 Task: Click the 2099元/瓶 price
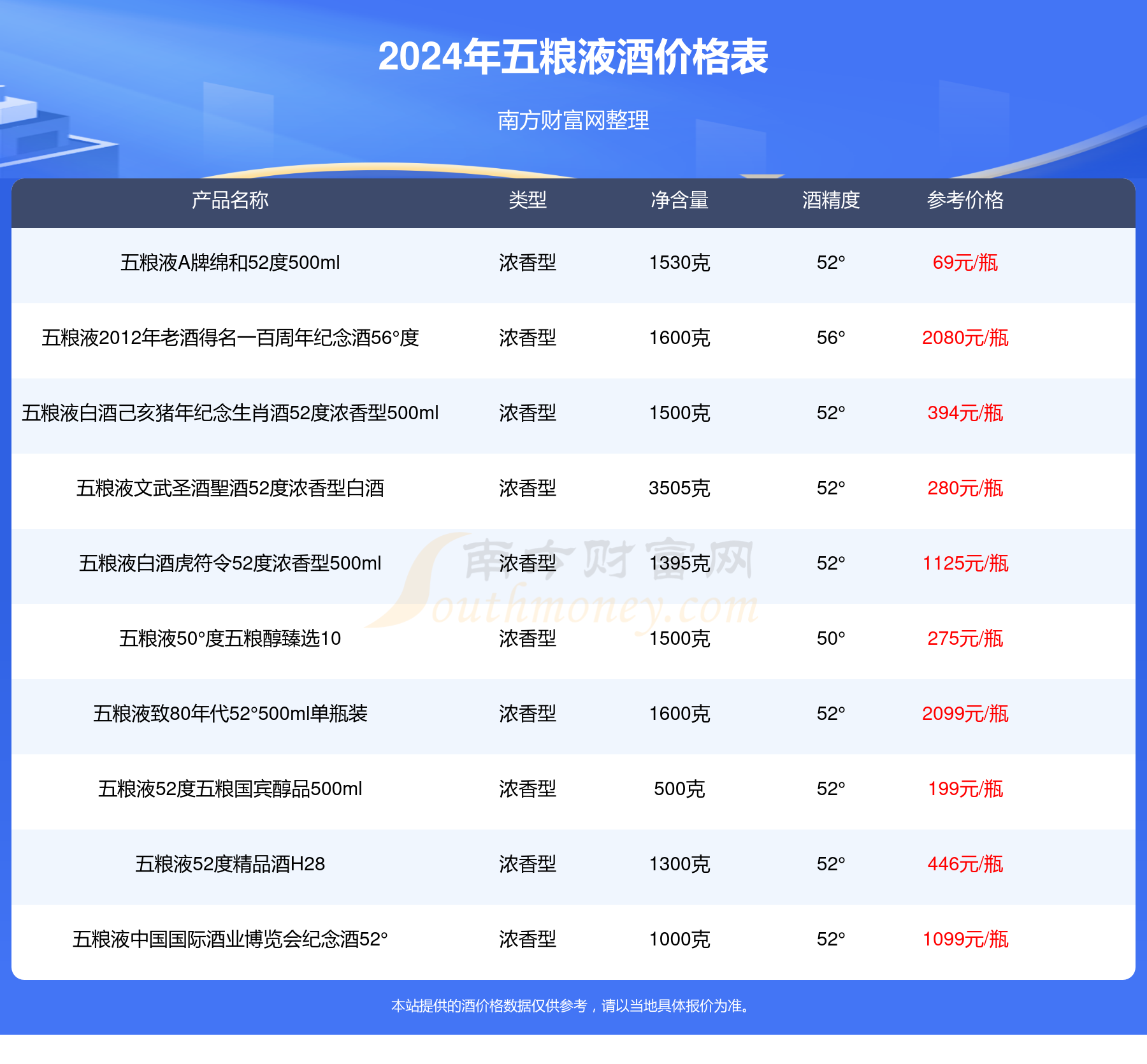[965, 714]
